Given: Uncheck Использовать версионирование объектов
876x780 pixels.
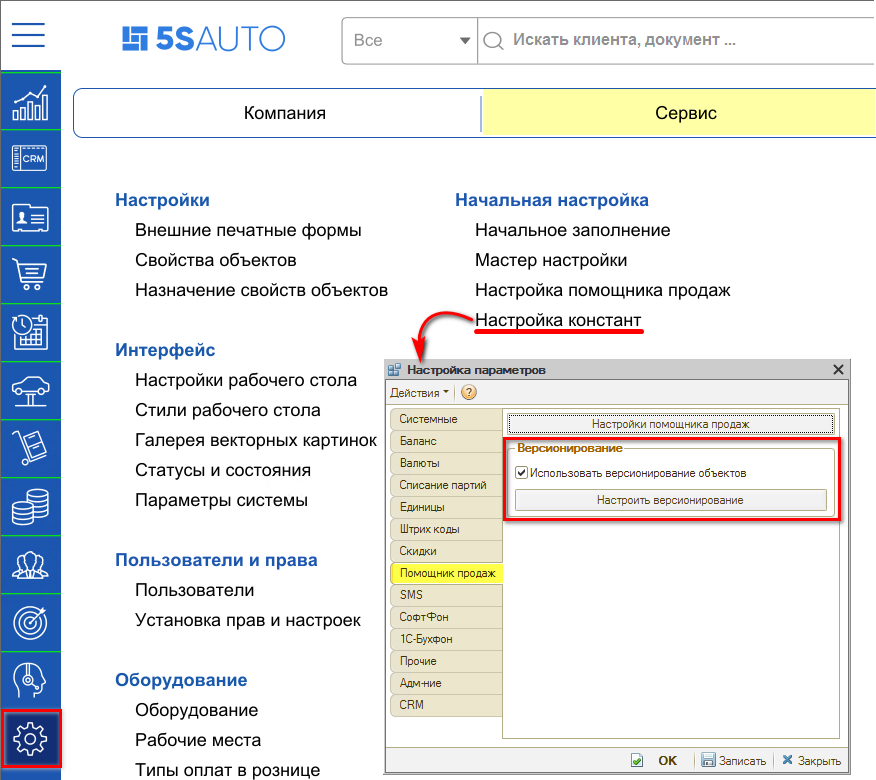Looking at the screenshot, I should [x=522, y=473].
